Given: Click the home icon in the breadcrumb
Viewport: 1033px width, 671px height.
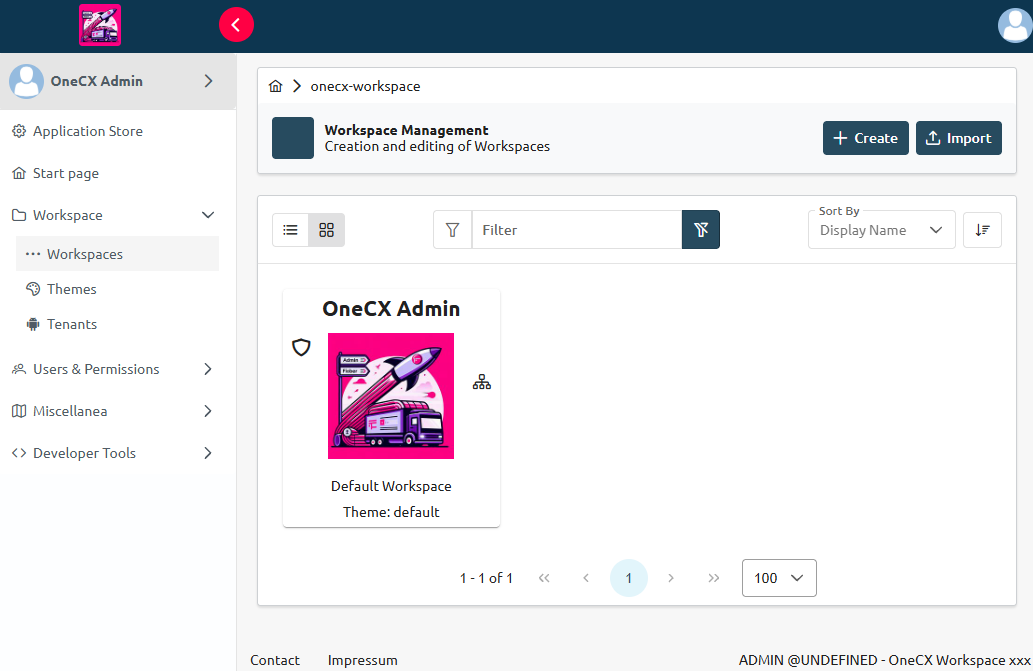Looking at the screenshot, I should (x=275, y=86).
